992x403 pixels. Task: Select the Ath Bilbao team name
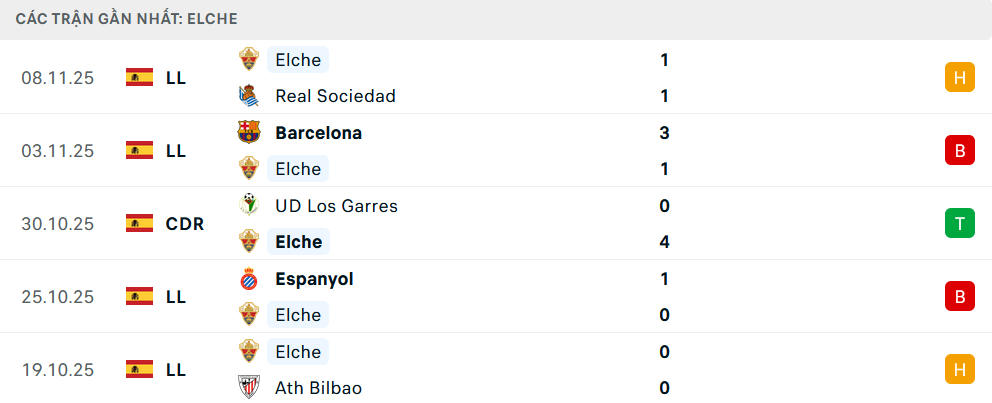(318, 388)
